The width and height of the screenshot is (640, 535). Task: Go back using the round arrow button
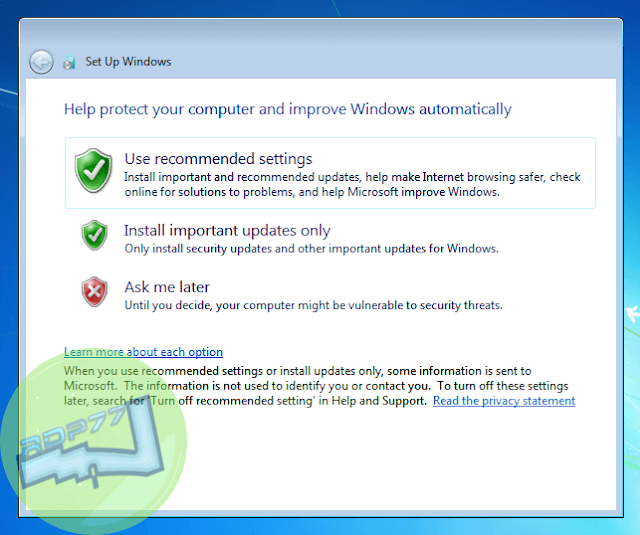[x=41, y=62]
